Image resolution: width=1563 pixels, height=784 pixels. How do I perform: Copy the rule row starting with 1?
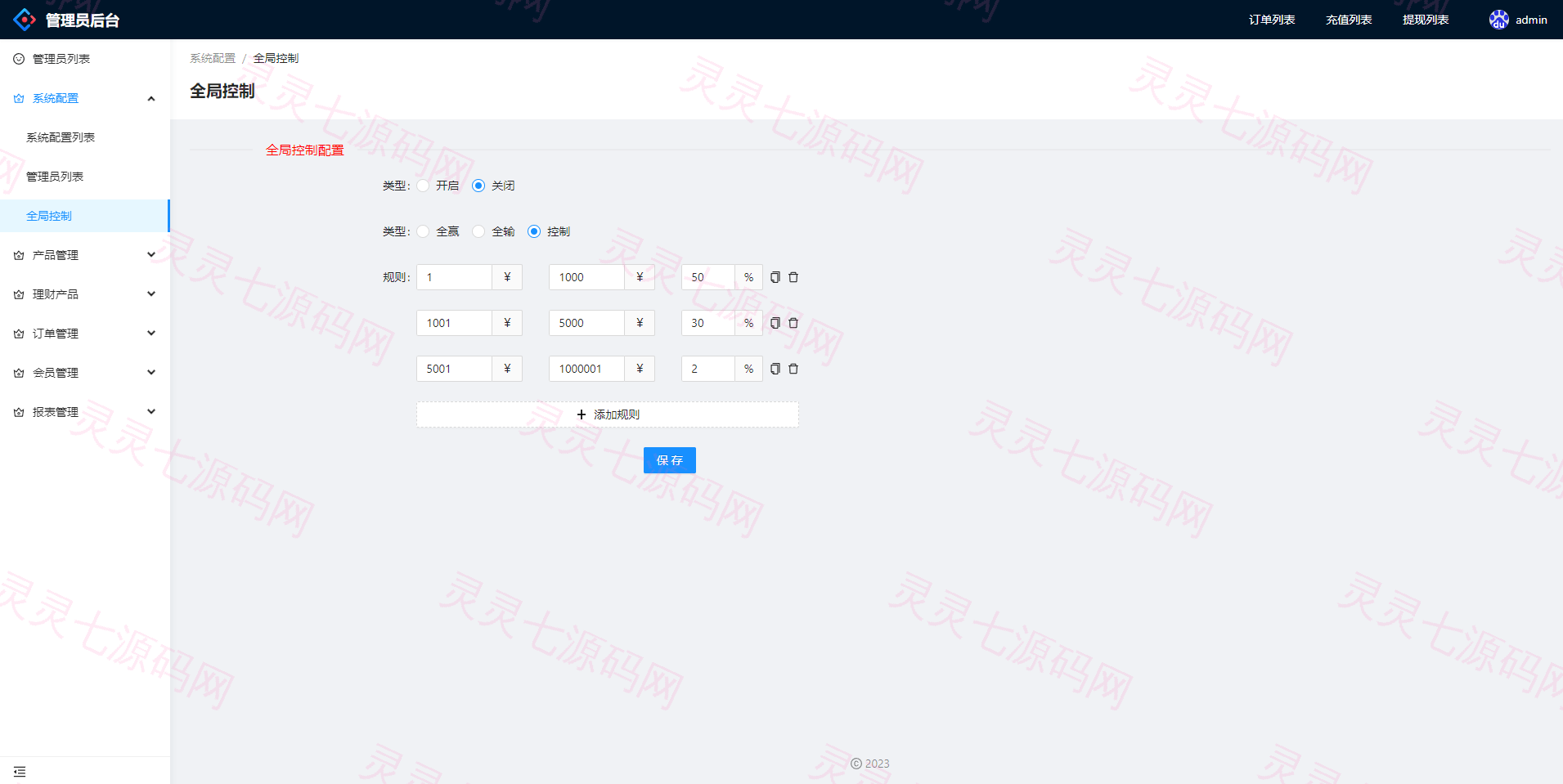(775, 277)
